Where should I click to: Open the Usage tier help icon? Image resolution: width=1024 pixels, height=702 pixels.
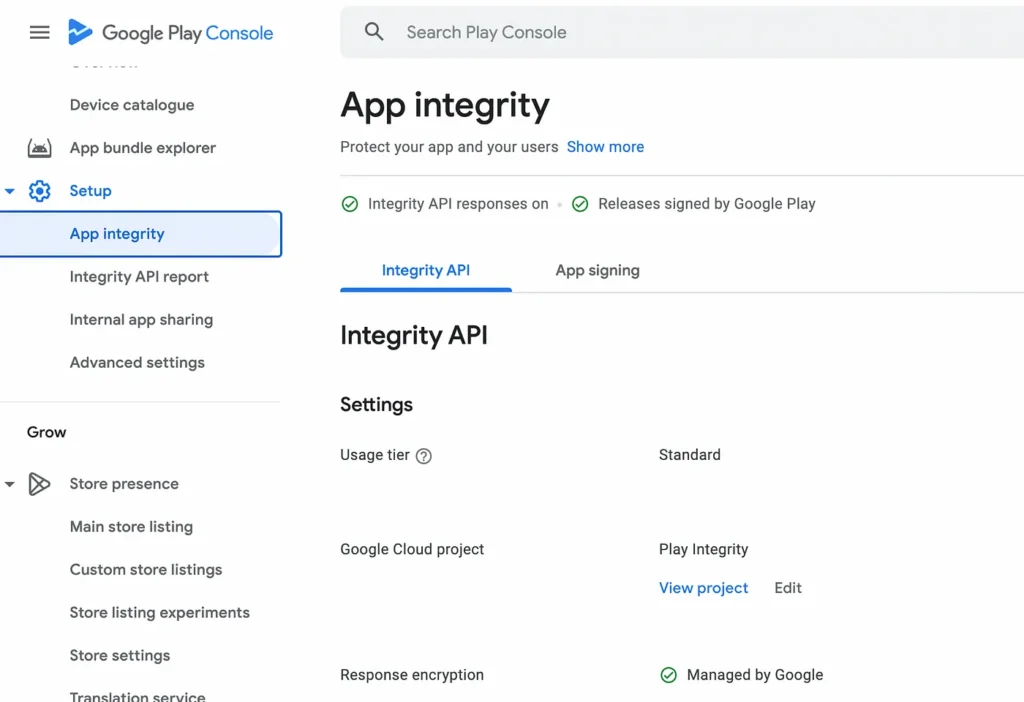[424, 456]
